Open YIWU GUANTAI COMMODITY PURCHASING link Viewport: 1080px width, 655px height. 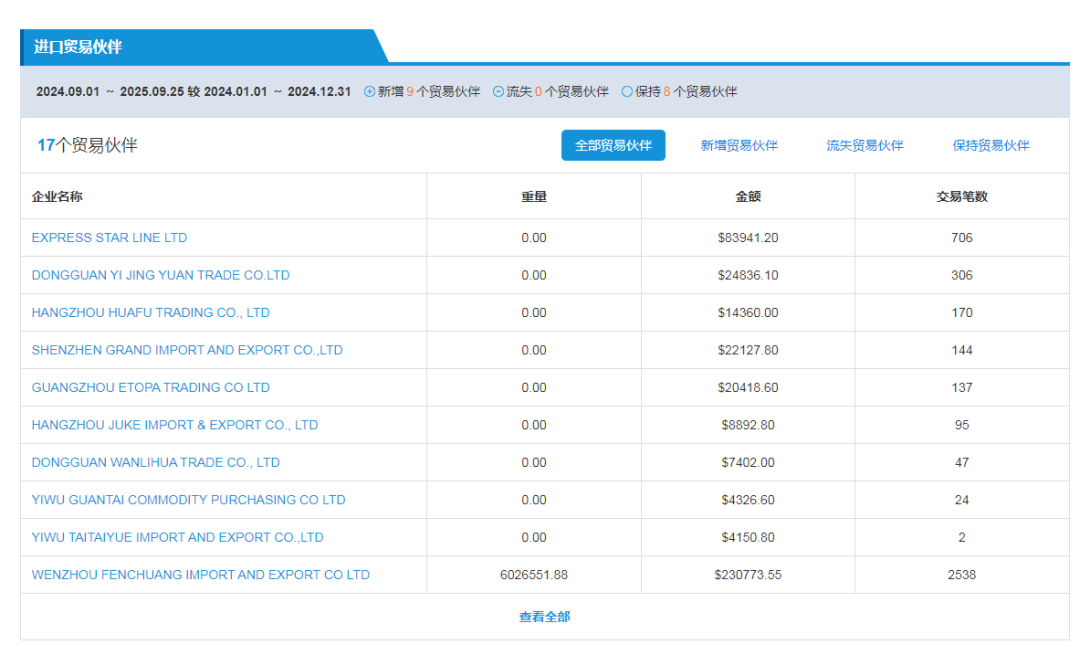[188, 500]
